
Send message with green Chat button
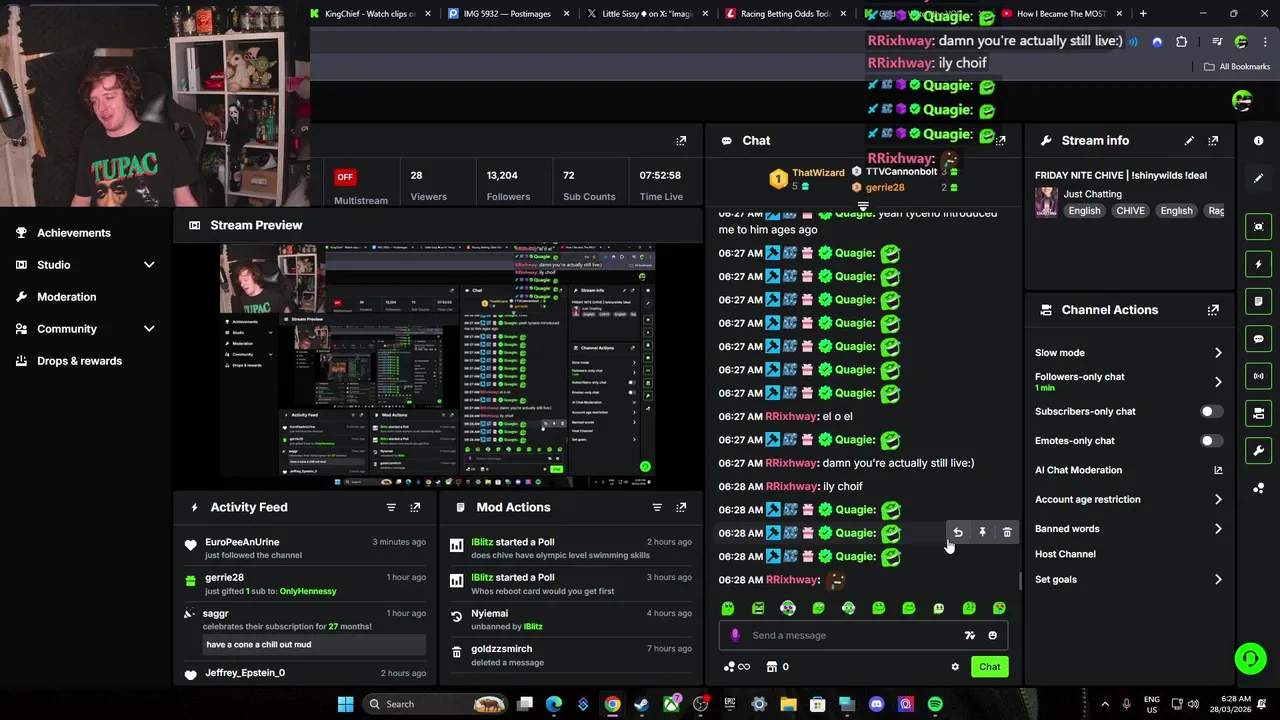click(x=990, y=667)
